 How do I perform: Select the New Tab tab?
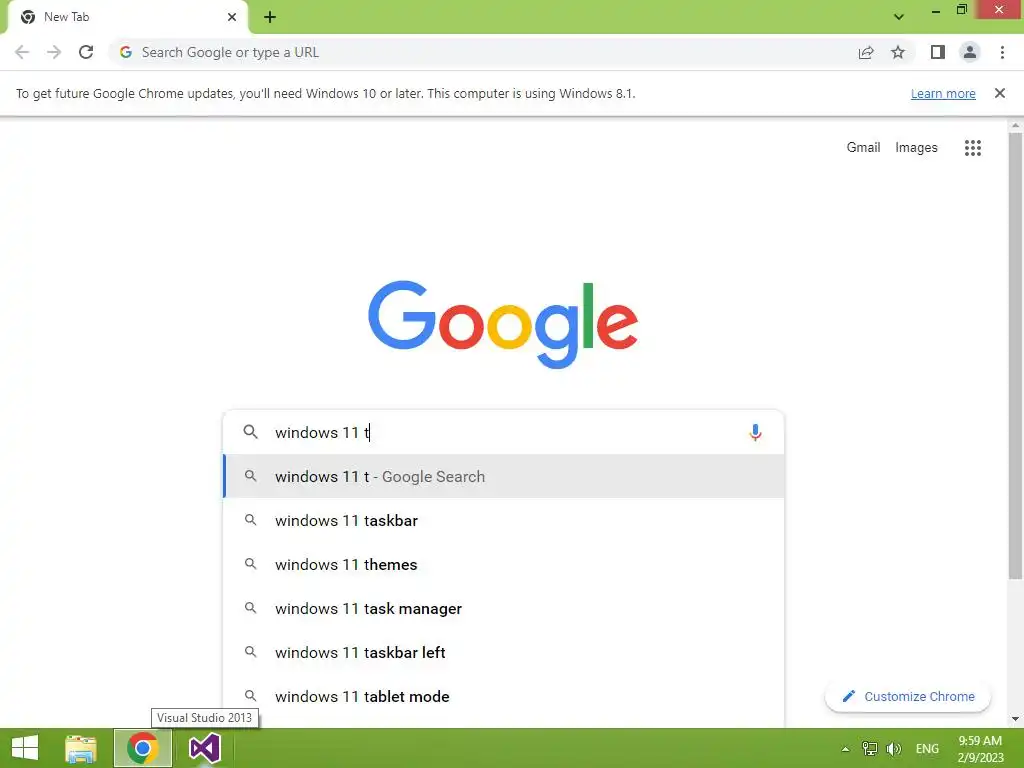click(128, 17)
